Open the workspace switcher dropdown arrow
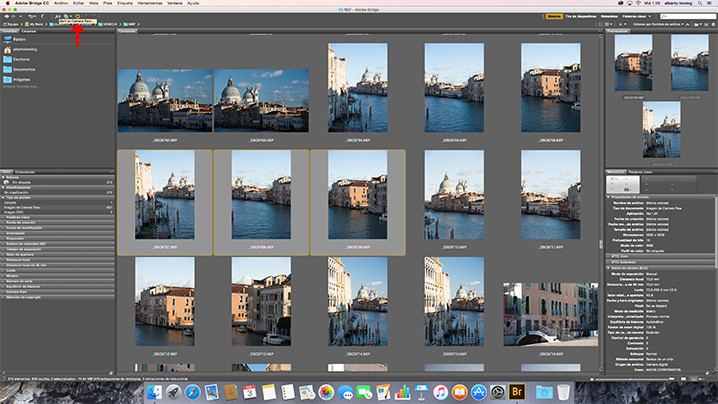Viewport: 718px width, 404px height. 650,16
